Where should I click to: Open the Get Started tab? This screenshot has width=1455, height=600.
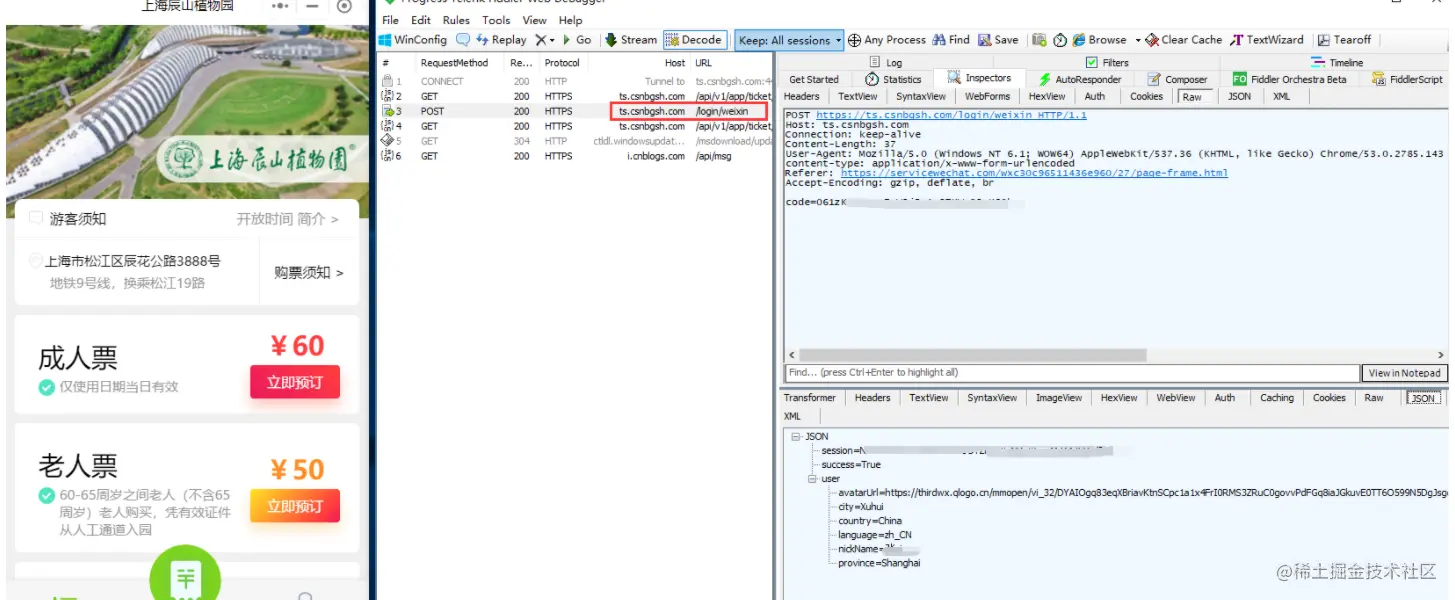[814, 79]
